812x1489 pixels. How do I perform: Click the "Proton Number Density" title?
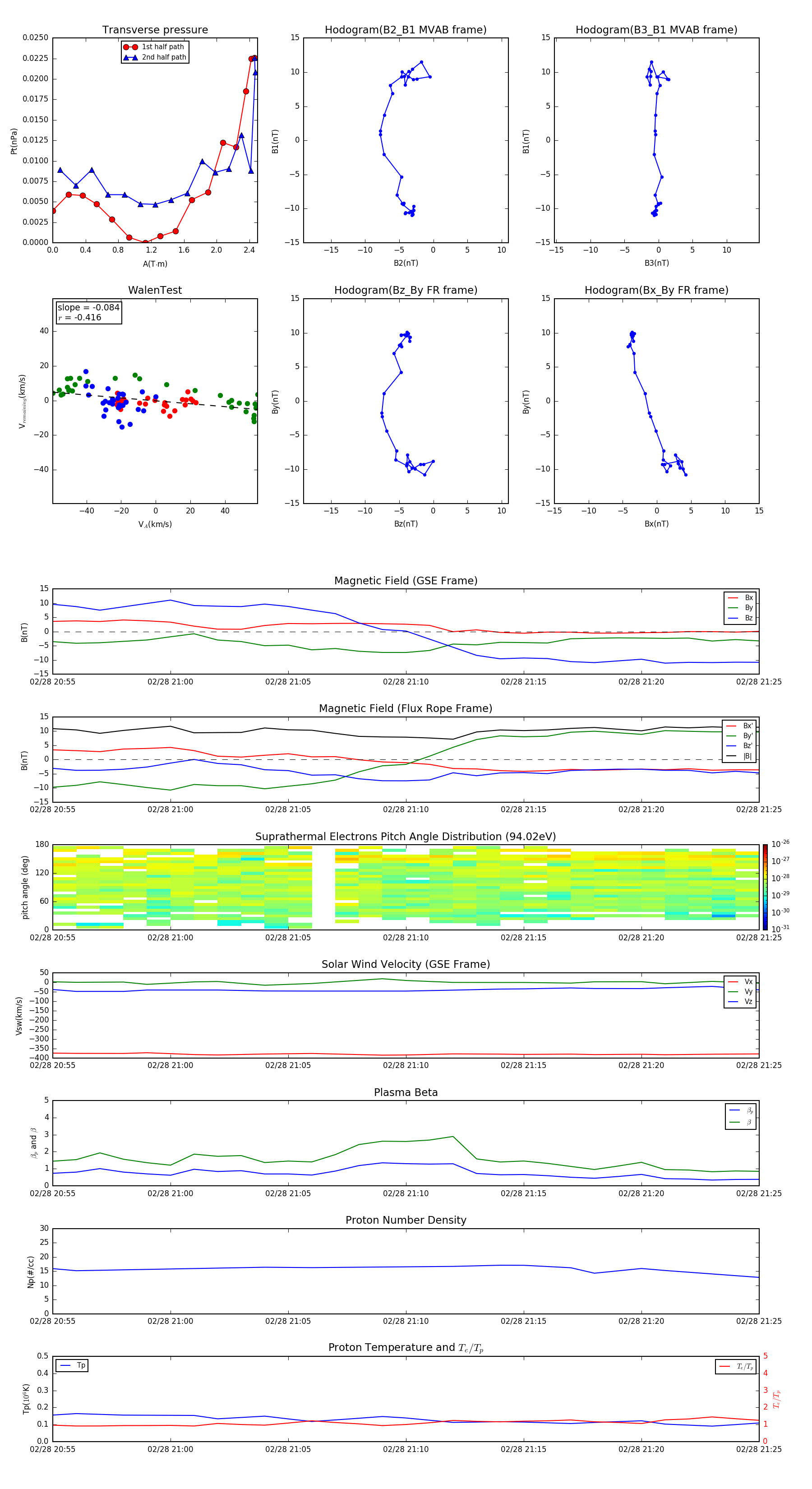[406, 1220]
